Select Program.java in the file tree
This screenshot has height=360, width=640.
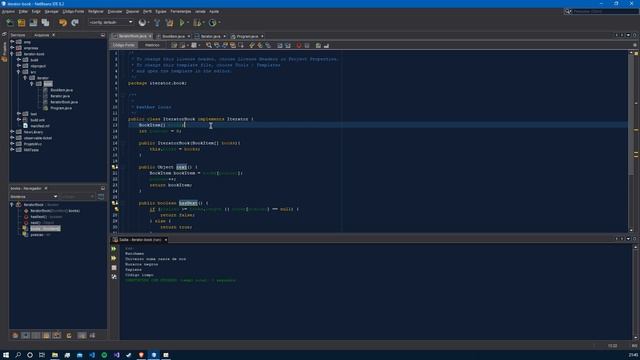(61, 108)
